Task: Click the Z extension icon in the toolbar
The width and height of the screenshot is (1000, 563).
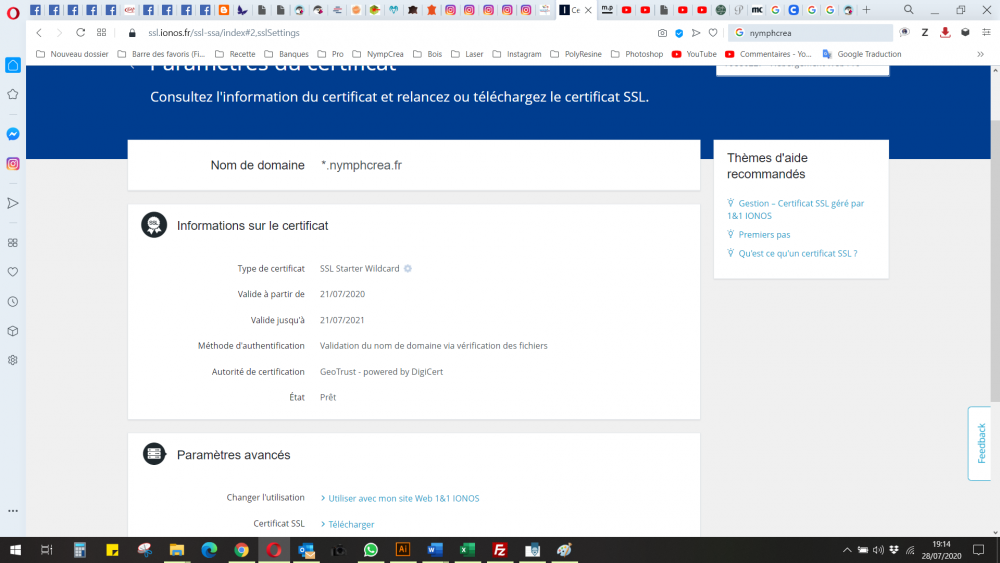Action: click(x=925, y=33)
